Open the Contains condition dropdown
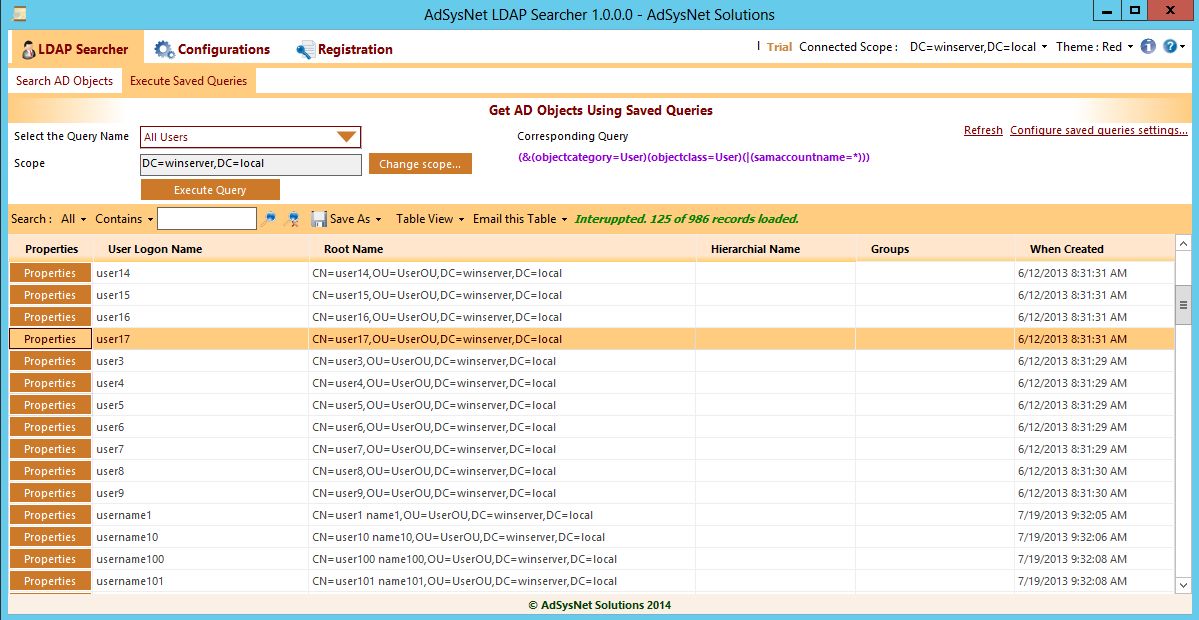This screenshot has height=620, width=1199. click(x=124, y=219)
